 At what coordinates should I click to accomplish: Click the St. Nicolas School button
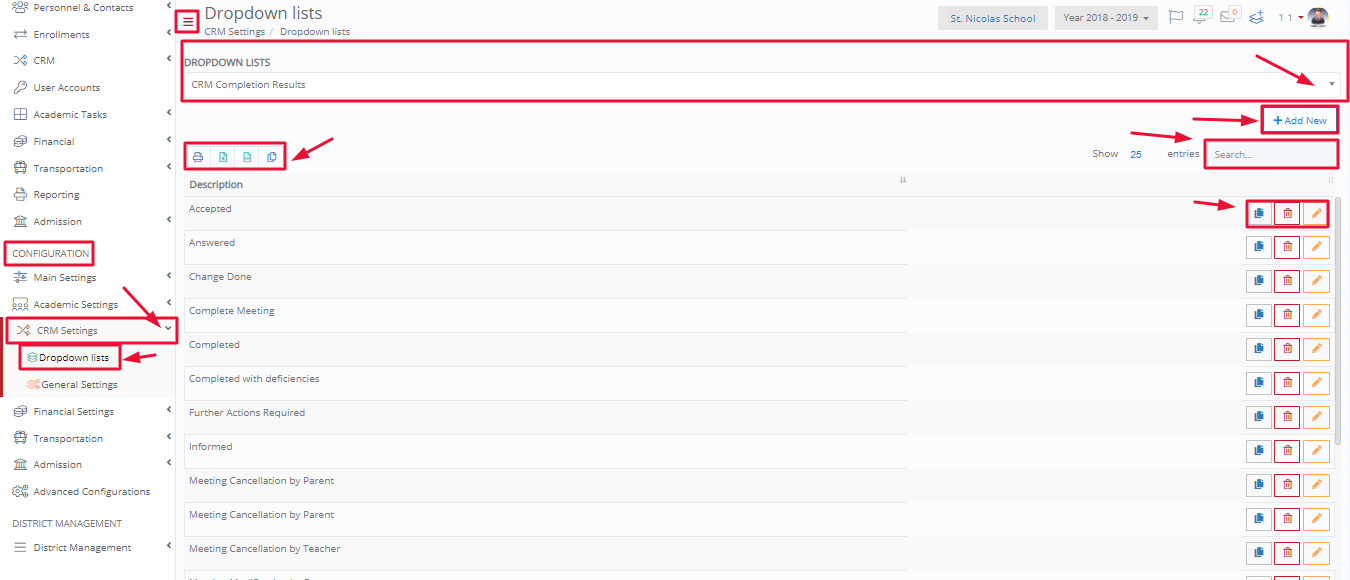[x=993, y=18]
